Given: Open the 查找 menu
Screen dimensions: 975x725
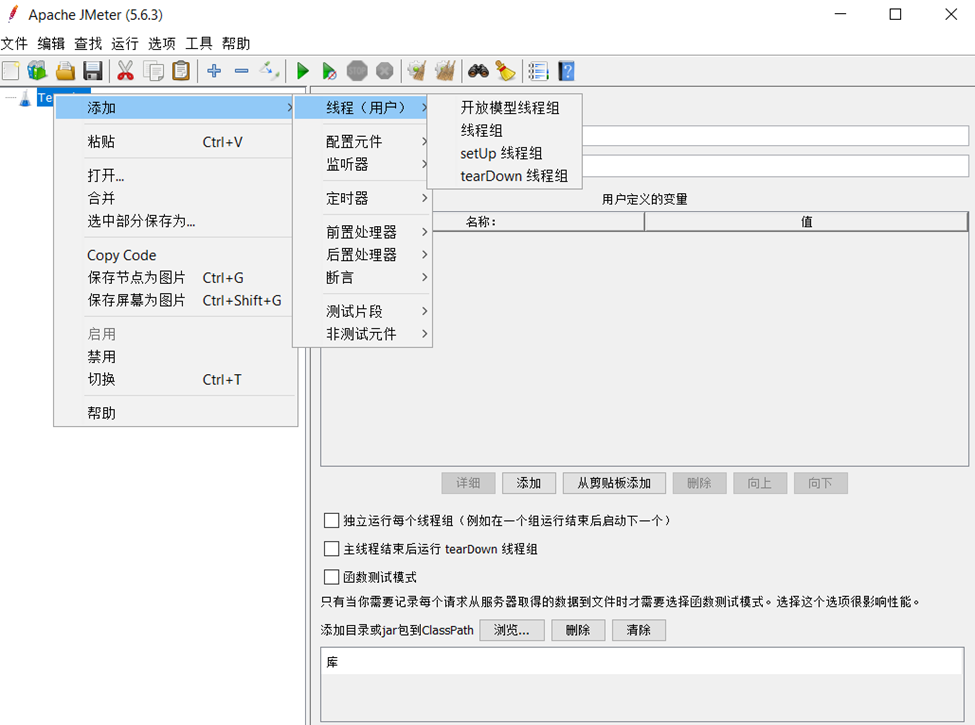Looking at the screenshot, I should (x=88, y=44).
